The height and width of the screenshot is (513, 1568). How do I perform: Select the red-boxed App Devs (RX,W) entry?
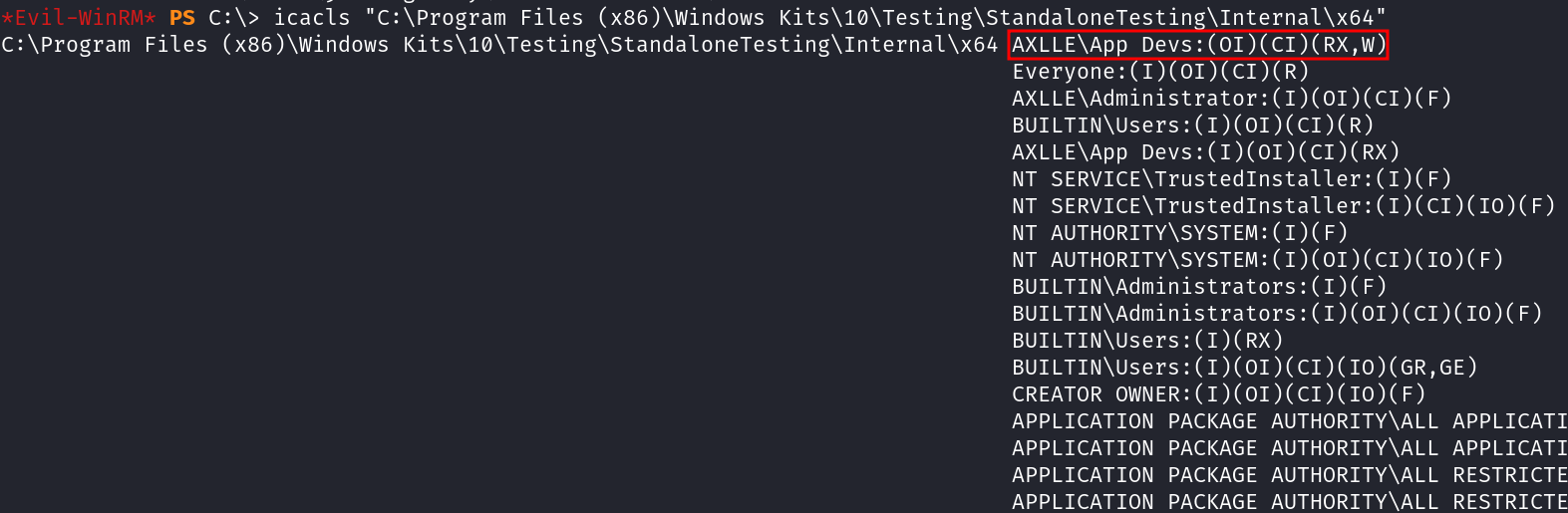click(x=1198, y=45)
